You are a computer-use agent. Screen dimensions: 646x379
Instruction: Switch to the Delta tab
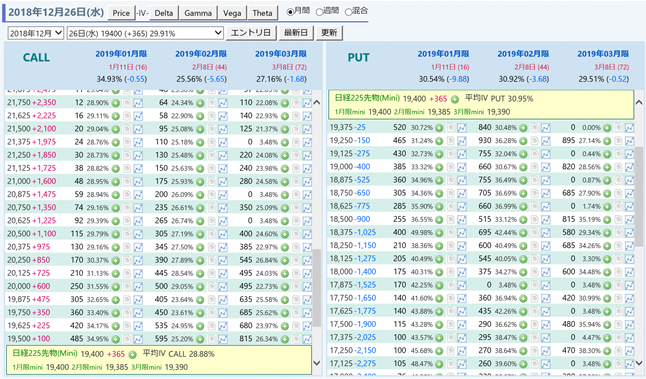164,13
